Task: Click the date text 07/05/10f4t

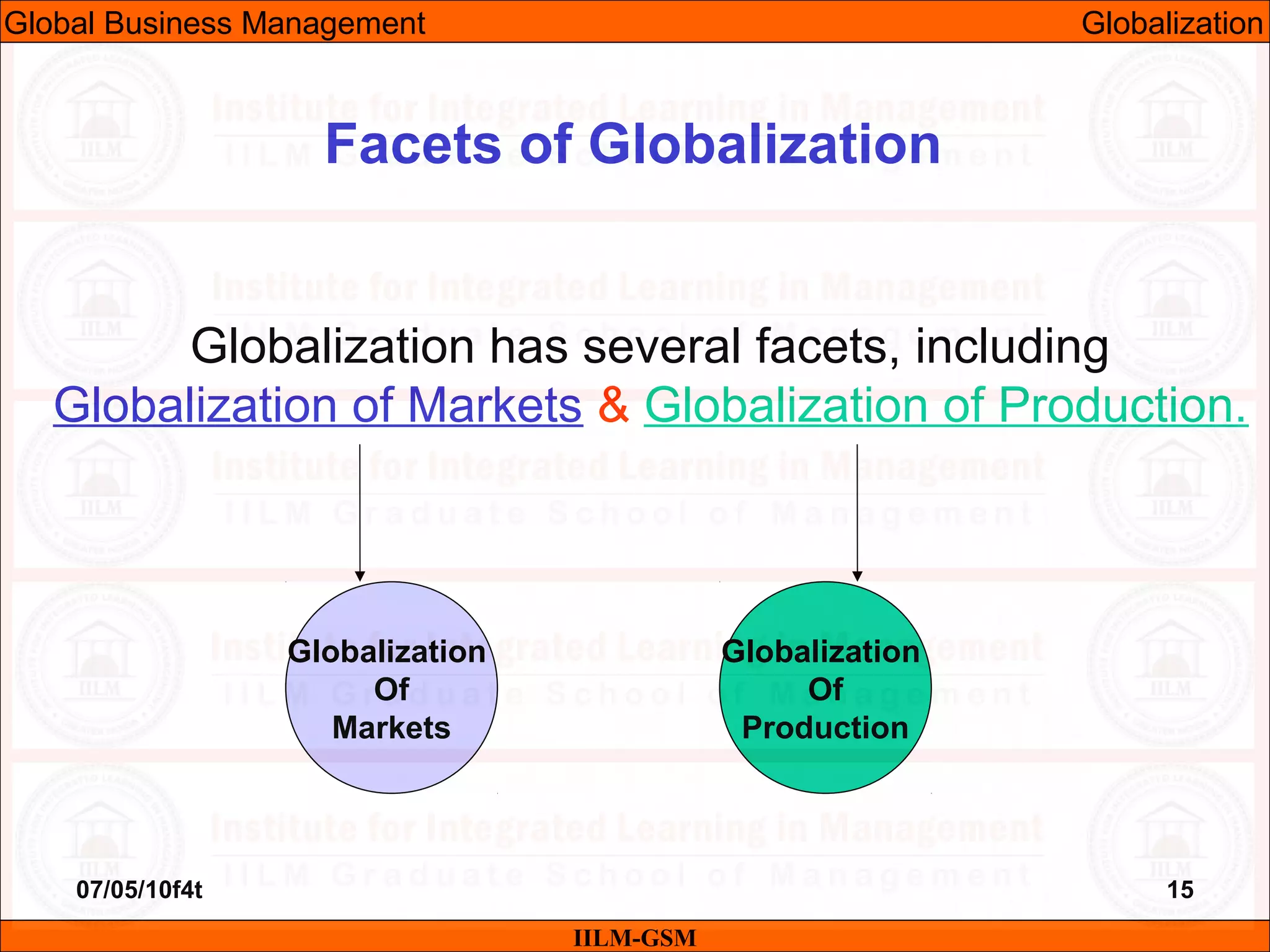Action: coord(139,890)
